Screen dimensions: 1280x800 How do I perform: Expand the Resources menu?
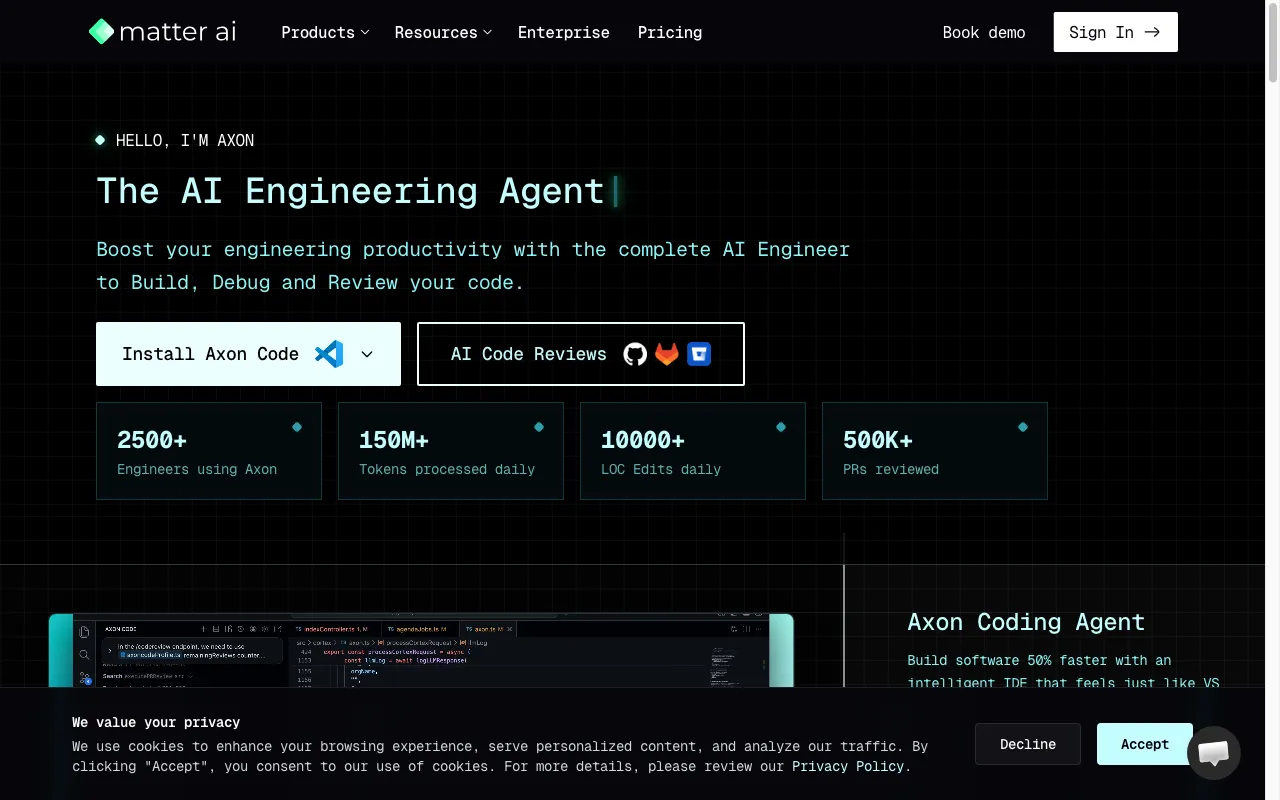pyautogui.click(x=443, y=32)
